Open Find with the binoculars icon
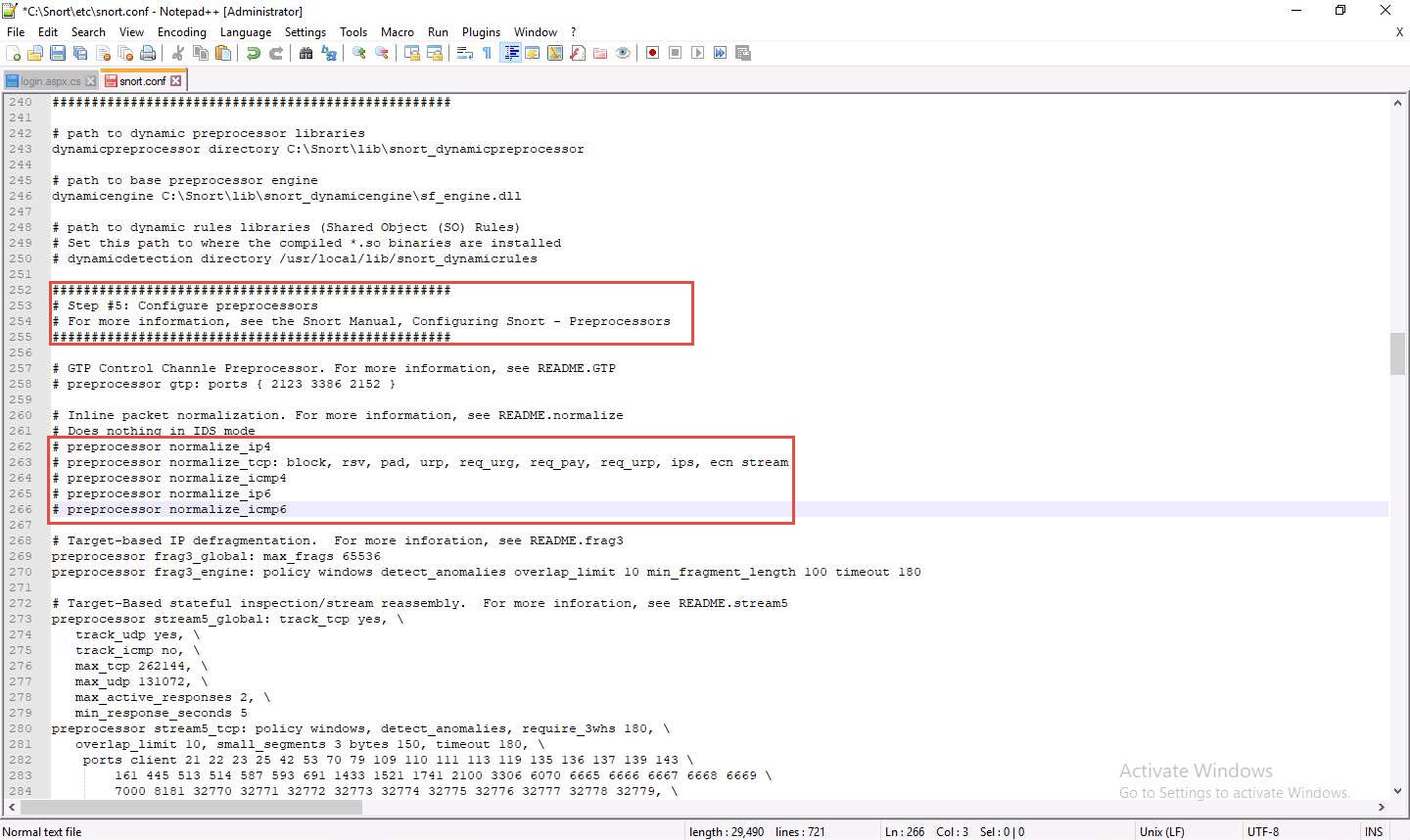1410x840 pixels. [x=306, y=53]
